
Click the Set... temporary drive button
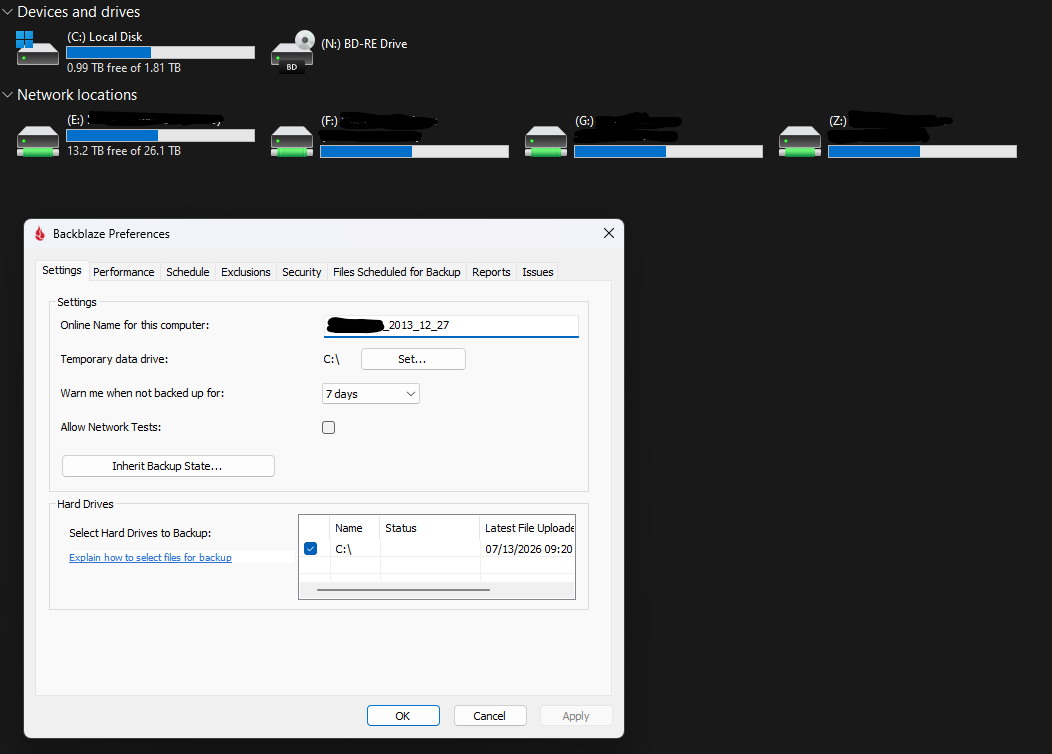click(x=413, y=359)
